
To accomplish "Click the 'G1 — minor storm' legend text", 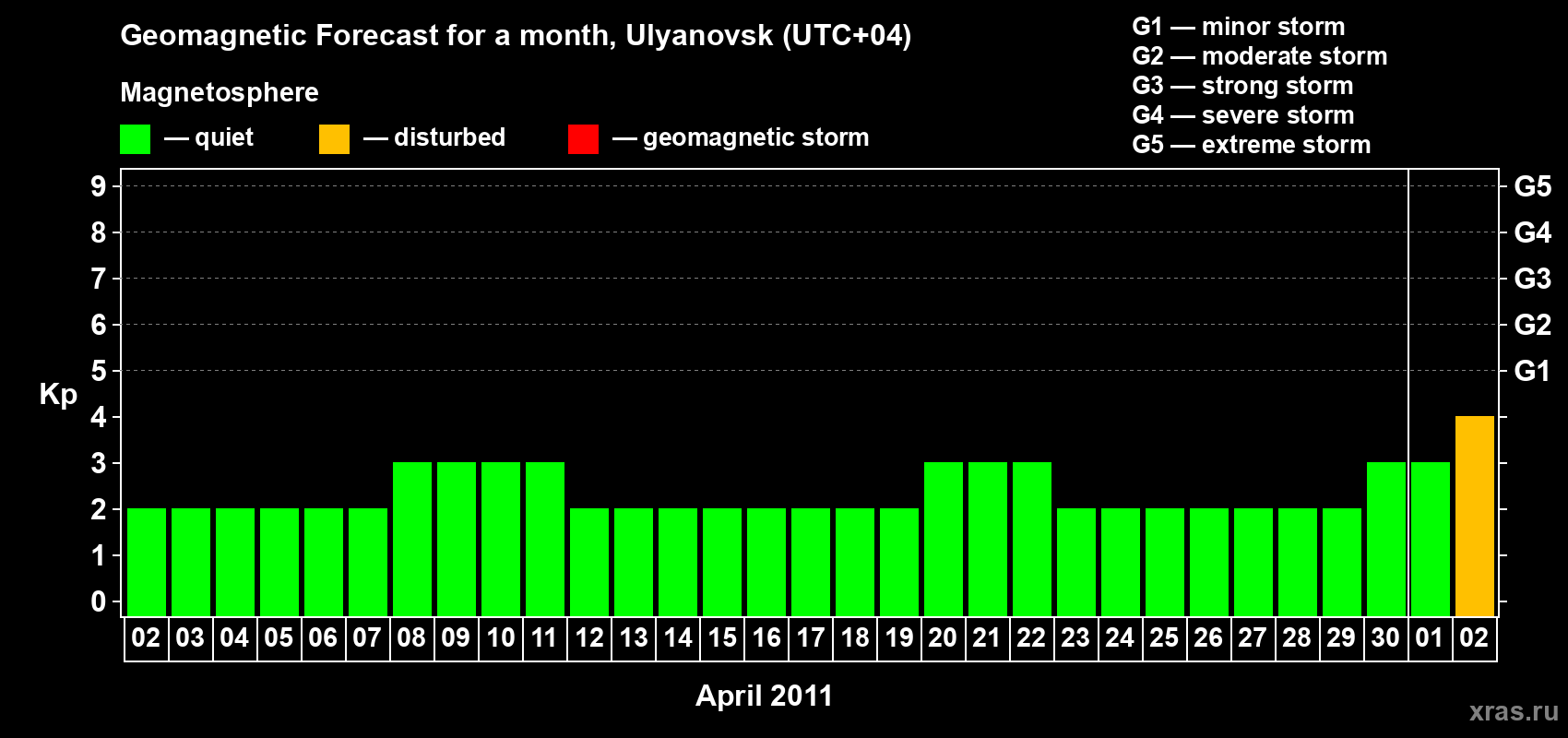I will [1239, 27].
